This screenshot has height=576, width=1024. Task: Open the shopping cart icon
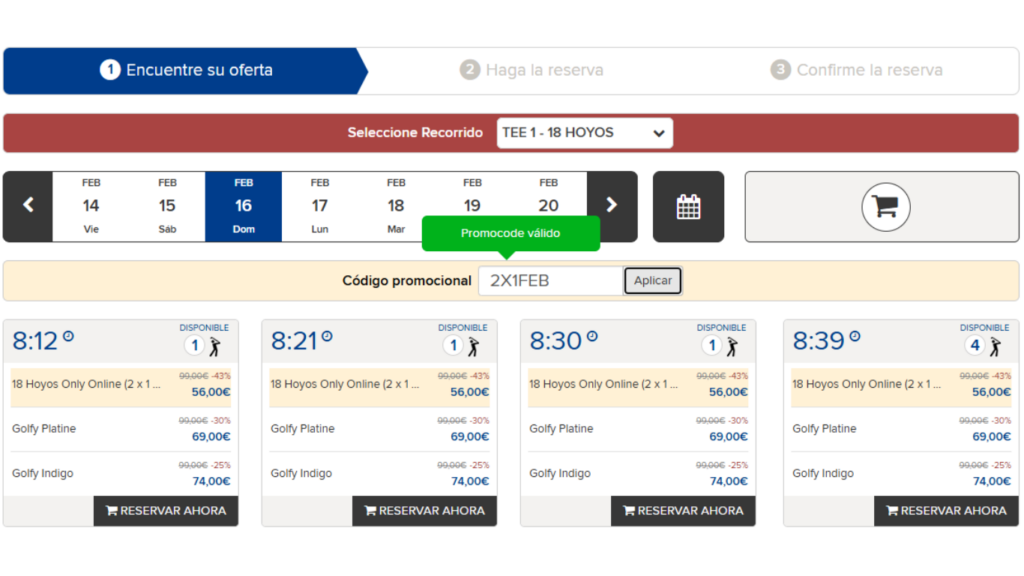coord(885,207)
